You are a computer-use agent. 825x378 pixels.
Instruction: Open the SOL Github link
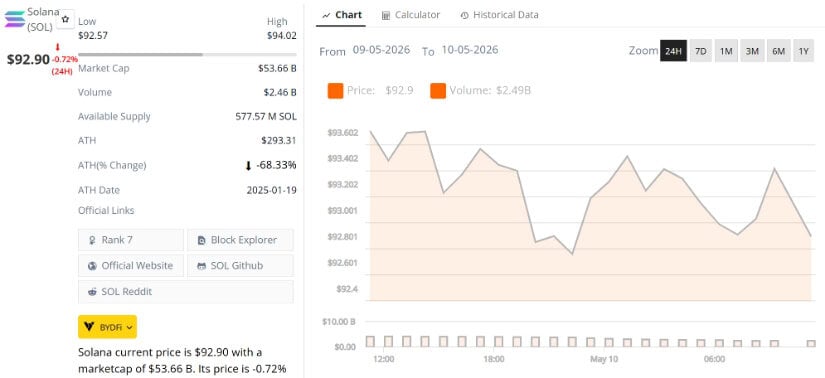pyautogui.click(x=240, y=266)
